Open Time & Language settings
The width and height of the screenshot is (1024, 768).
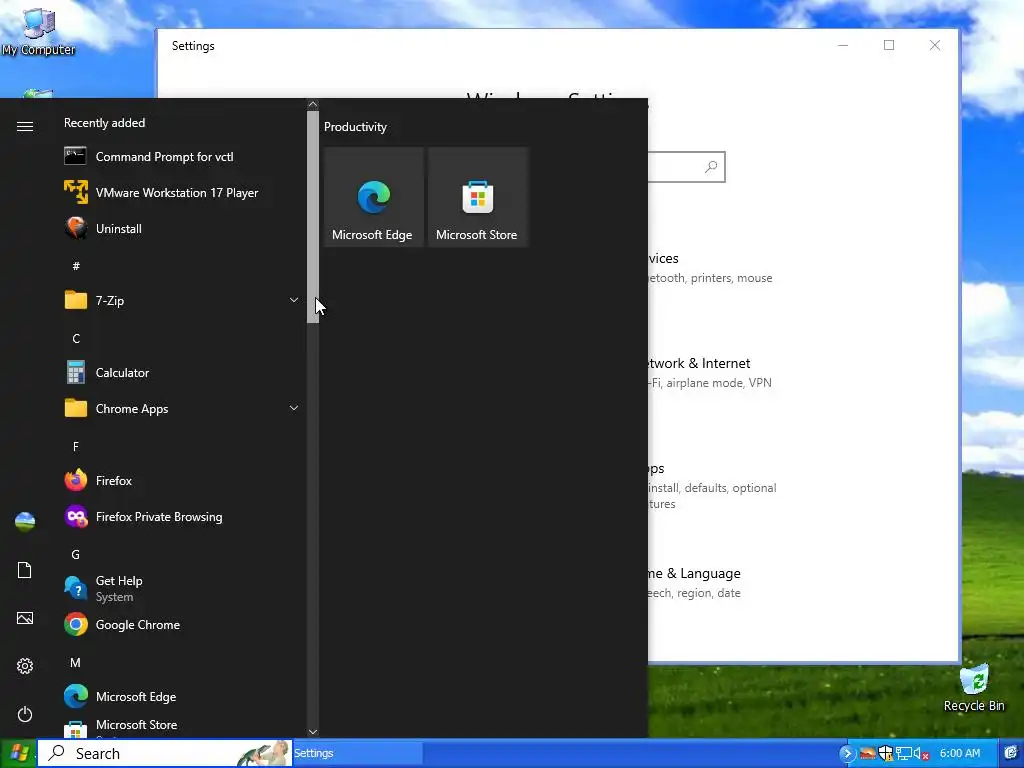coord(694,583)
